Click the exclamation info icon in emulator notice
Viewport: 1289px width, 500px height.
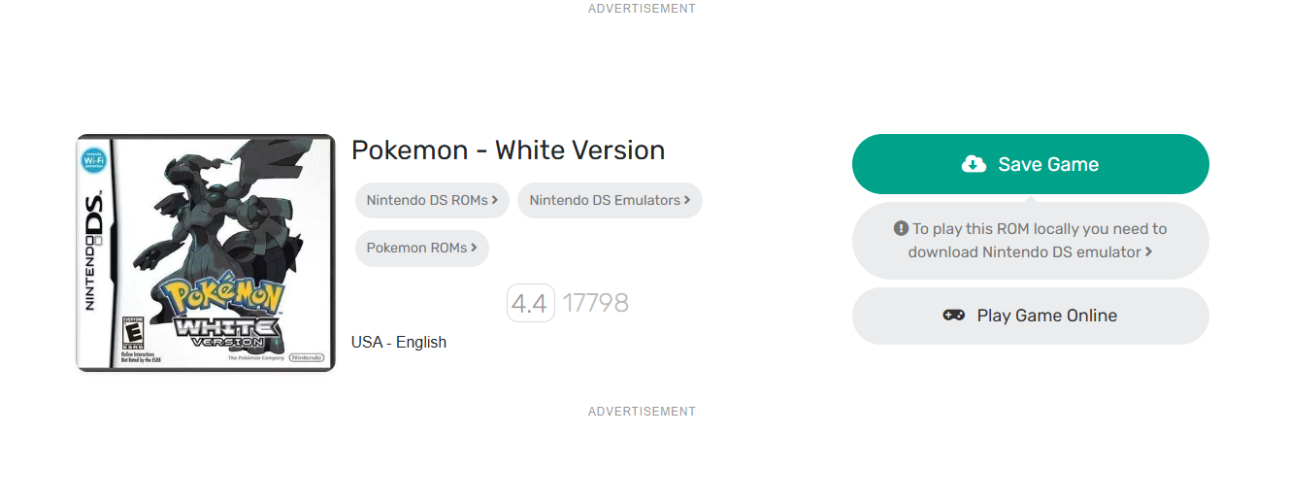point(901,228)
